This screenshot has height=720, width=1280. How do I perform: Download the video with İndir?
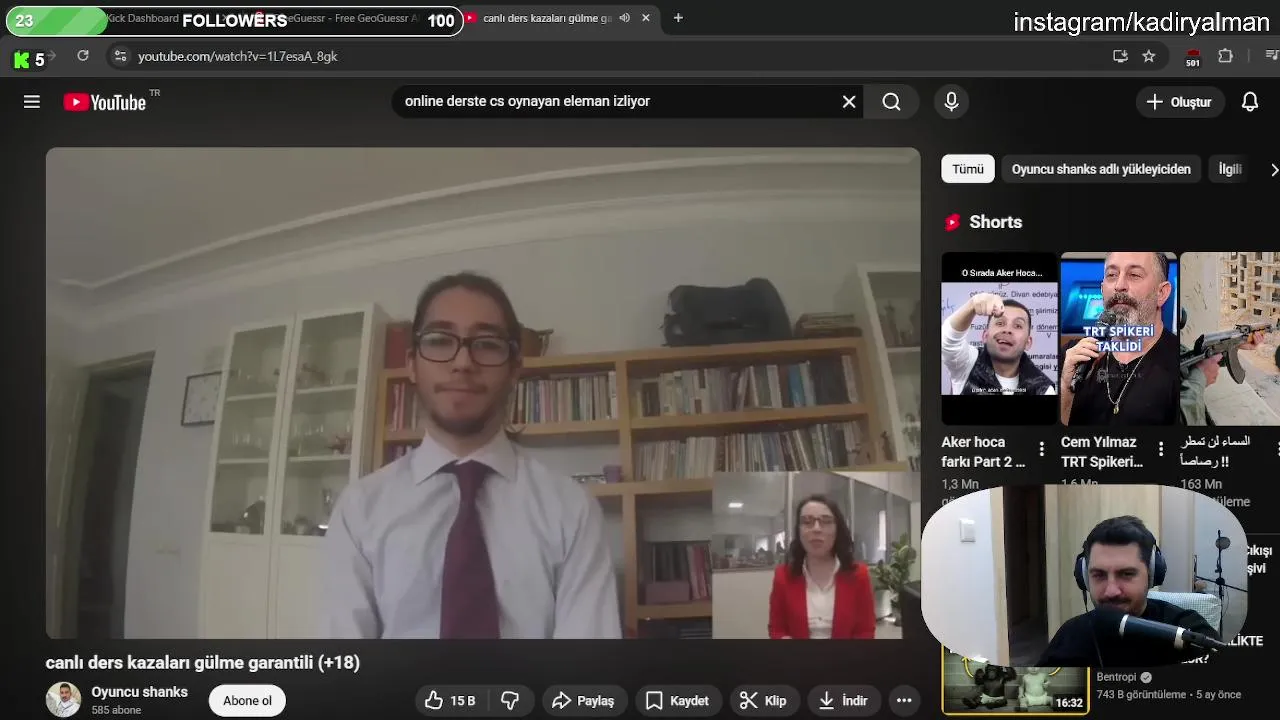tap(843, 701)
